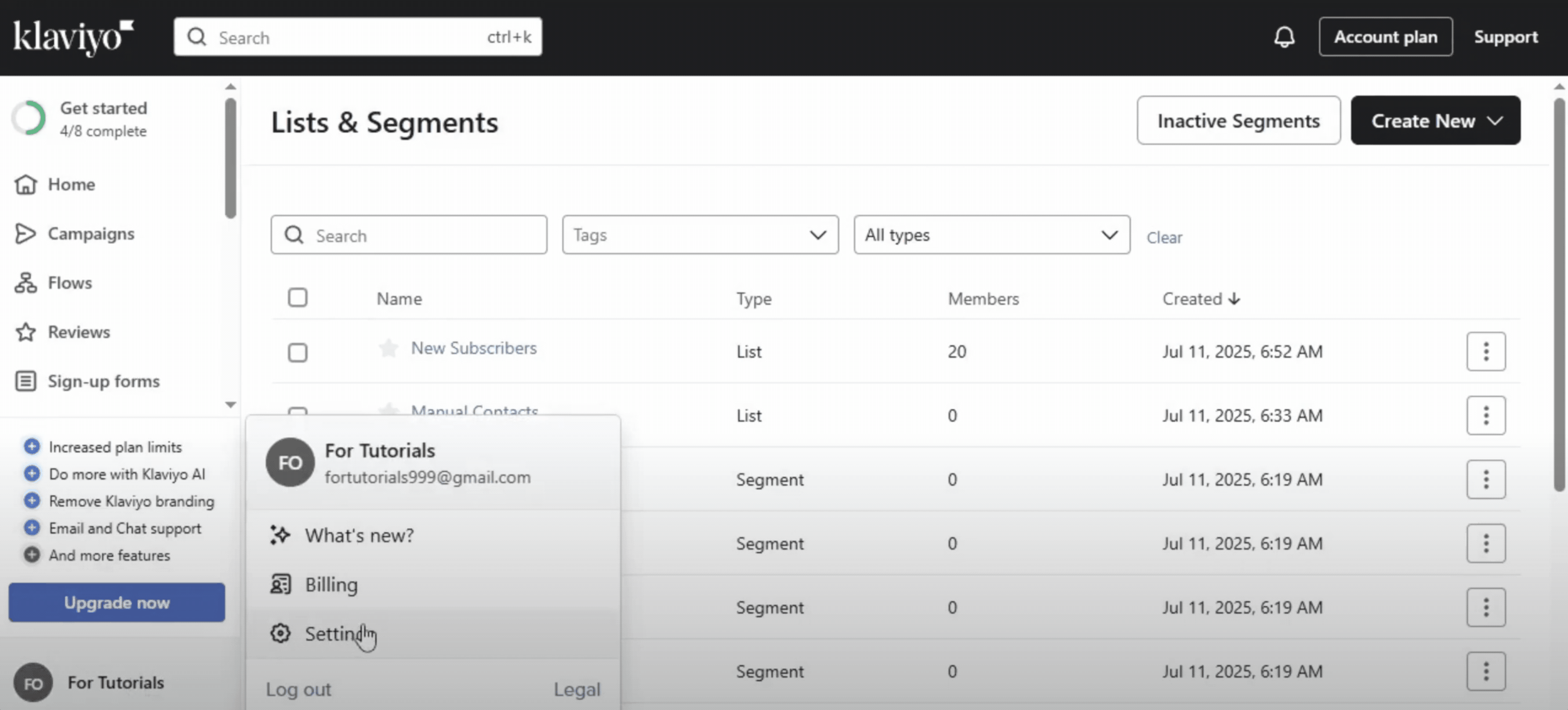The width and height of the screenshot is (1568, 710).
Task: Click the Account plan button
Action: [x=1385, y=37]
